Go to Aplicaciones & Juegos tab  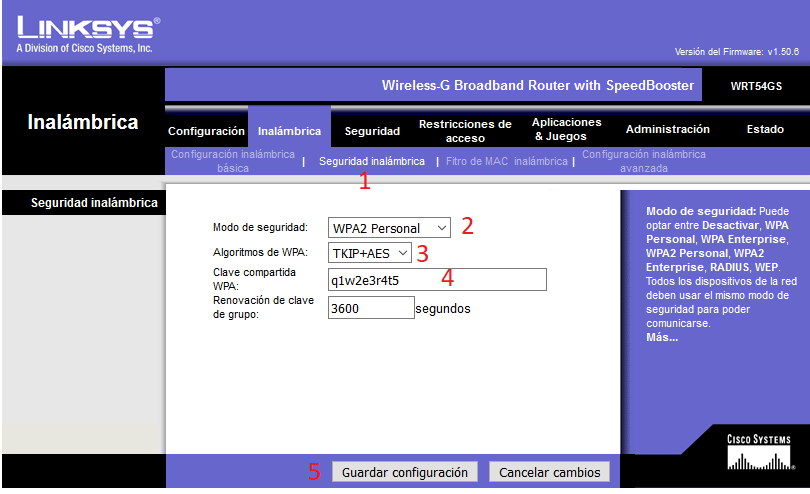566,129
